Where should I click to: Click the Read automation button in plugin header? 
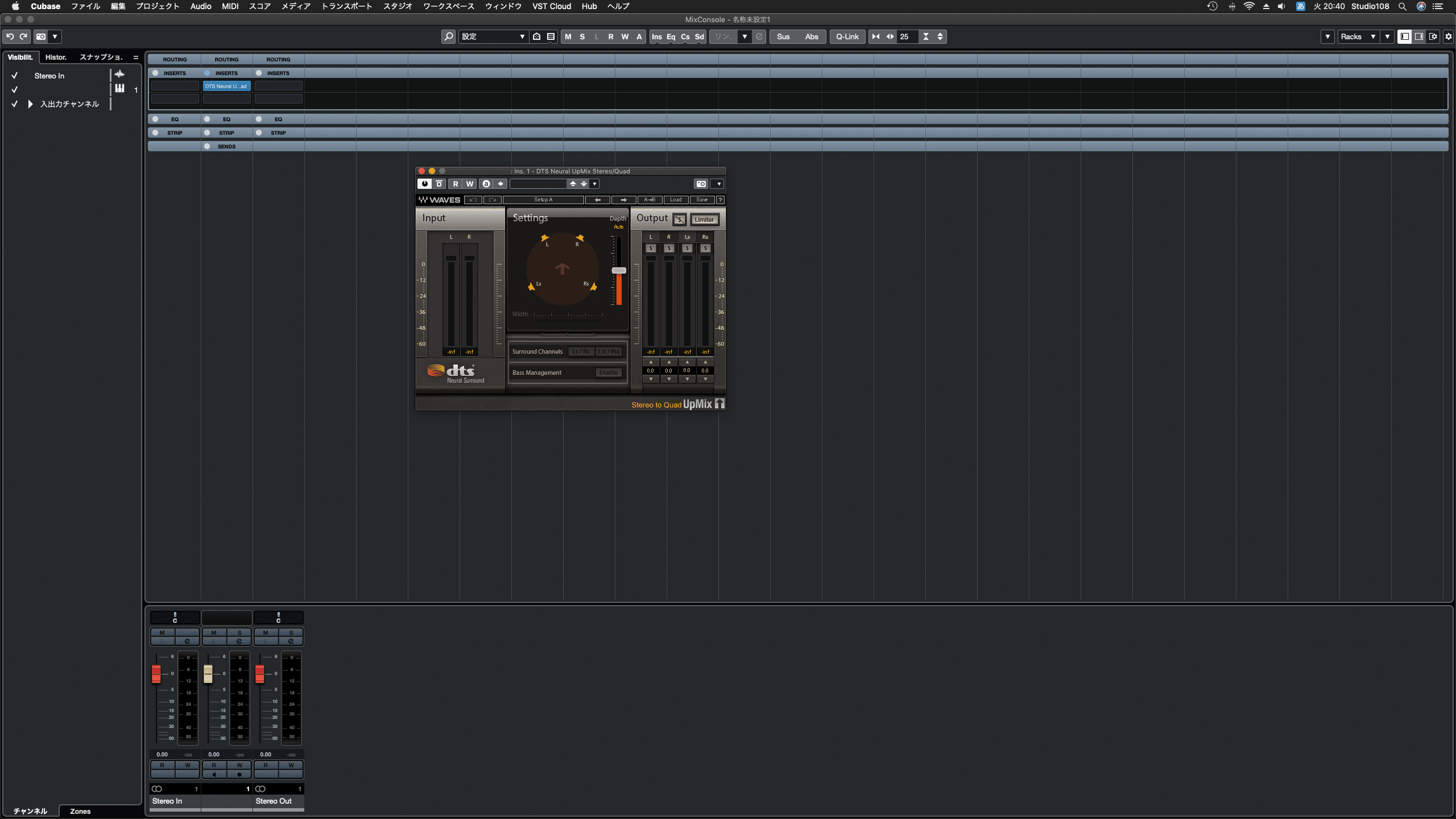455,183
